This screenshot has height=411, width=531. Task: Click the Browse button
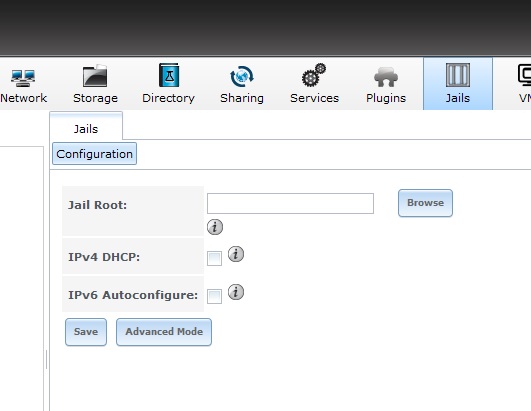pos(425,203)
